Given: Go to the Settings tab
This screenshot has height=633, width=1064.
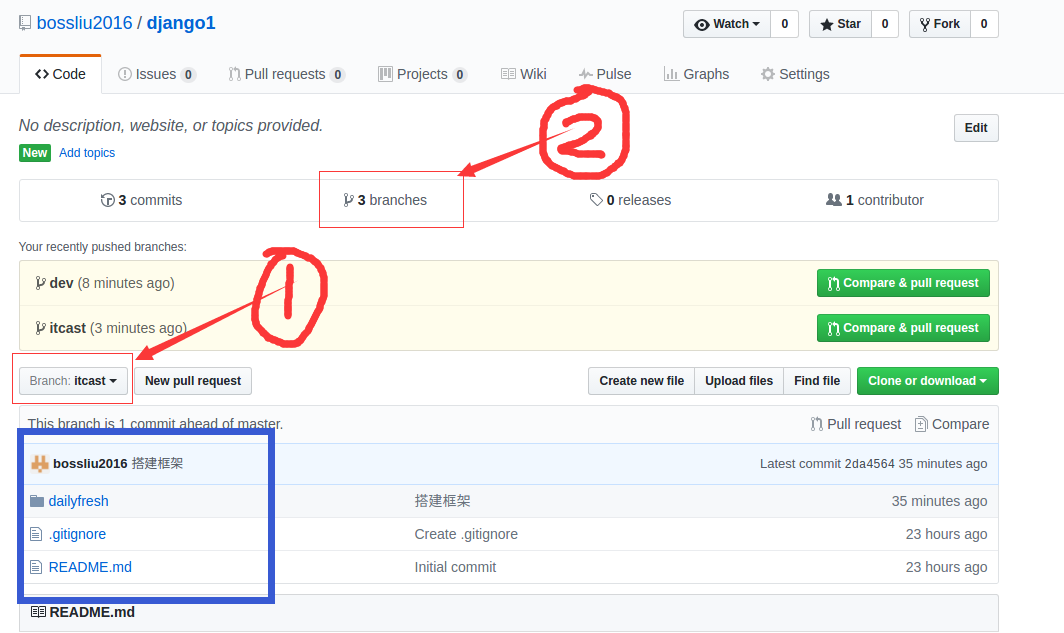Looking at the screenshot, I should point(795,74).
